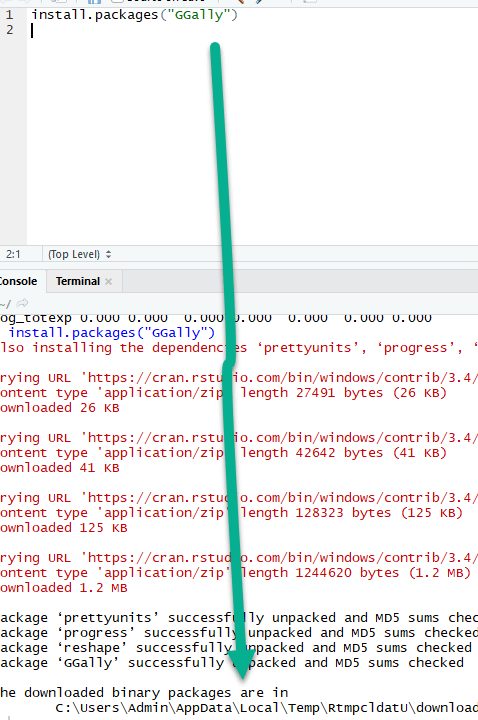This screenshot has height=720, width=478.
Task: Click the 'length 27491 bytes' content line
Action: coord(224,393)
